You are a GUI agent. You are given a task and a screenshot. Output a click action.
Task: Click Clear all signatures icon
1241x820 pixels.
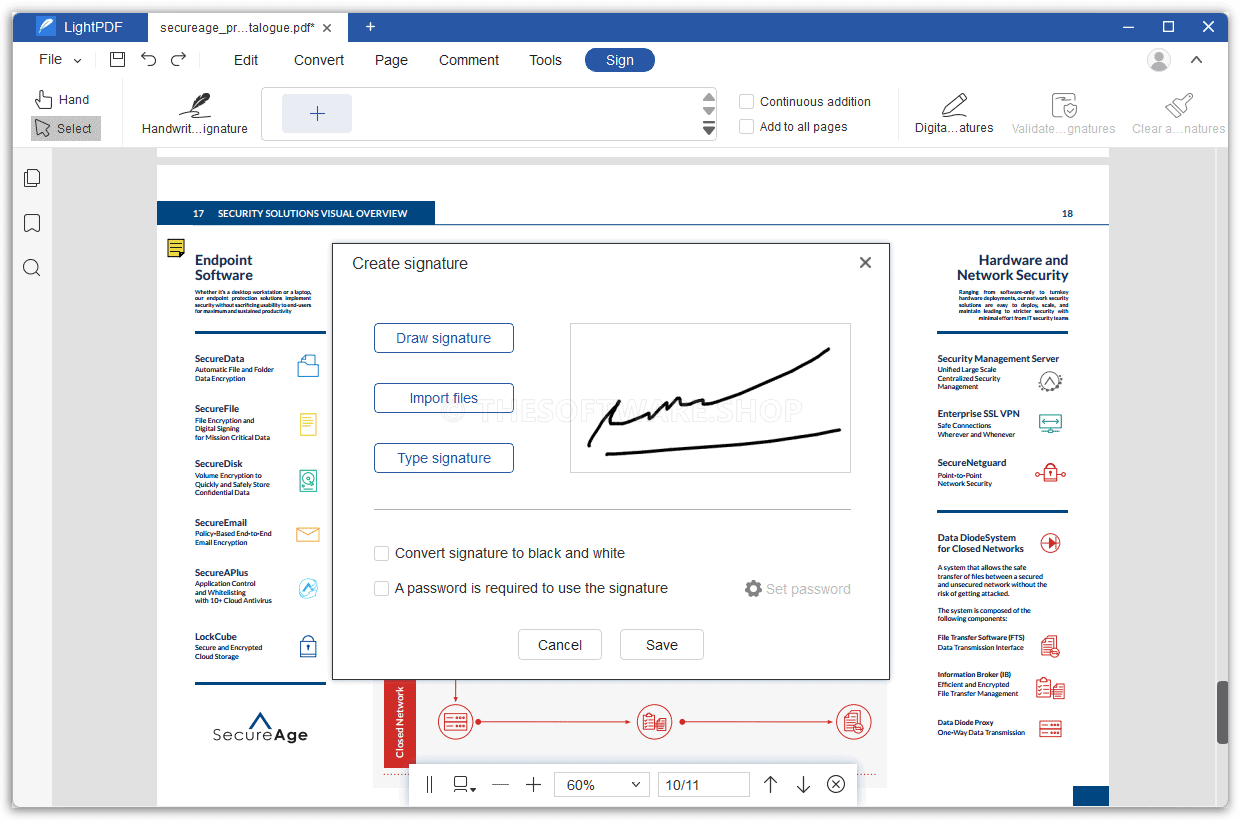(x=1178, y=112)
